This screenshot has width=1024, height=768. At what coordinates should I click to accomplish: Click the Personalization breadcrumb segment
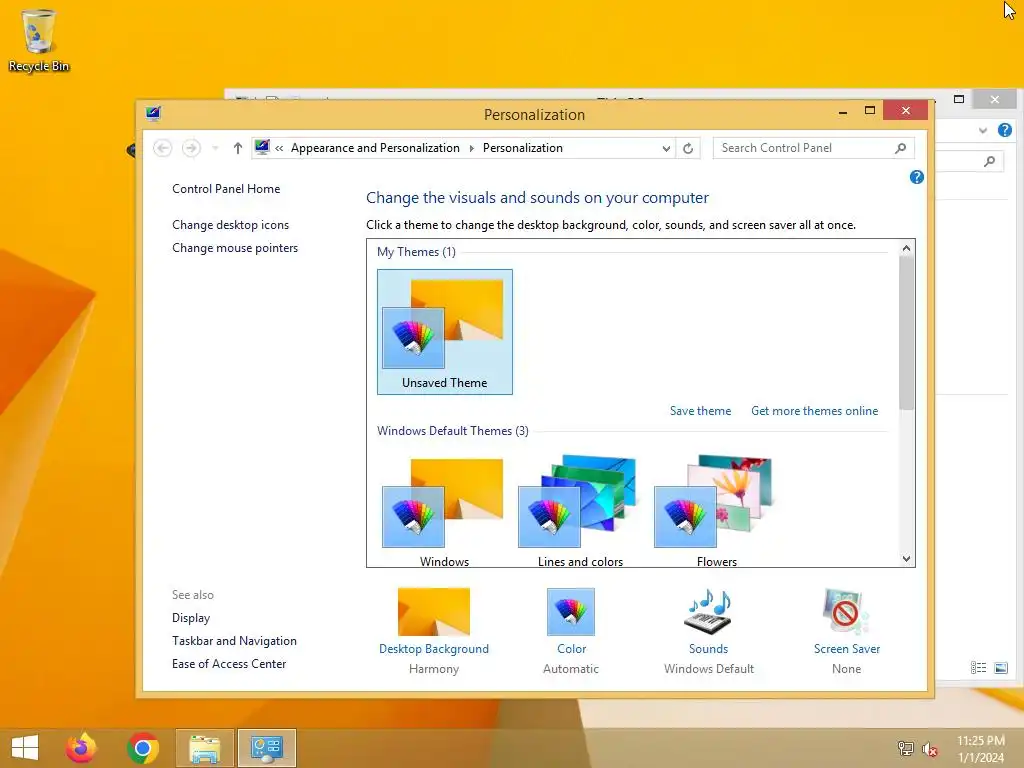(x=522, y=148)
